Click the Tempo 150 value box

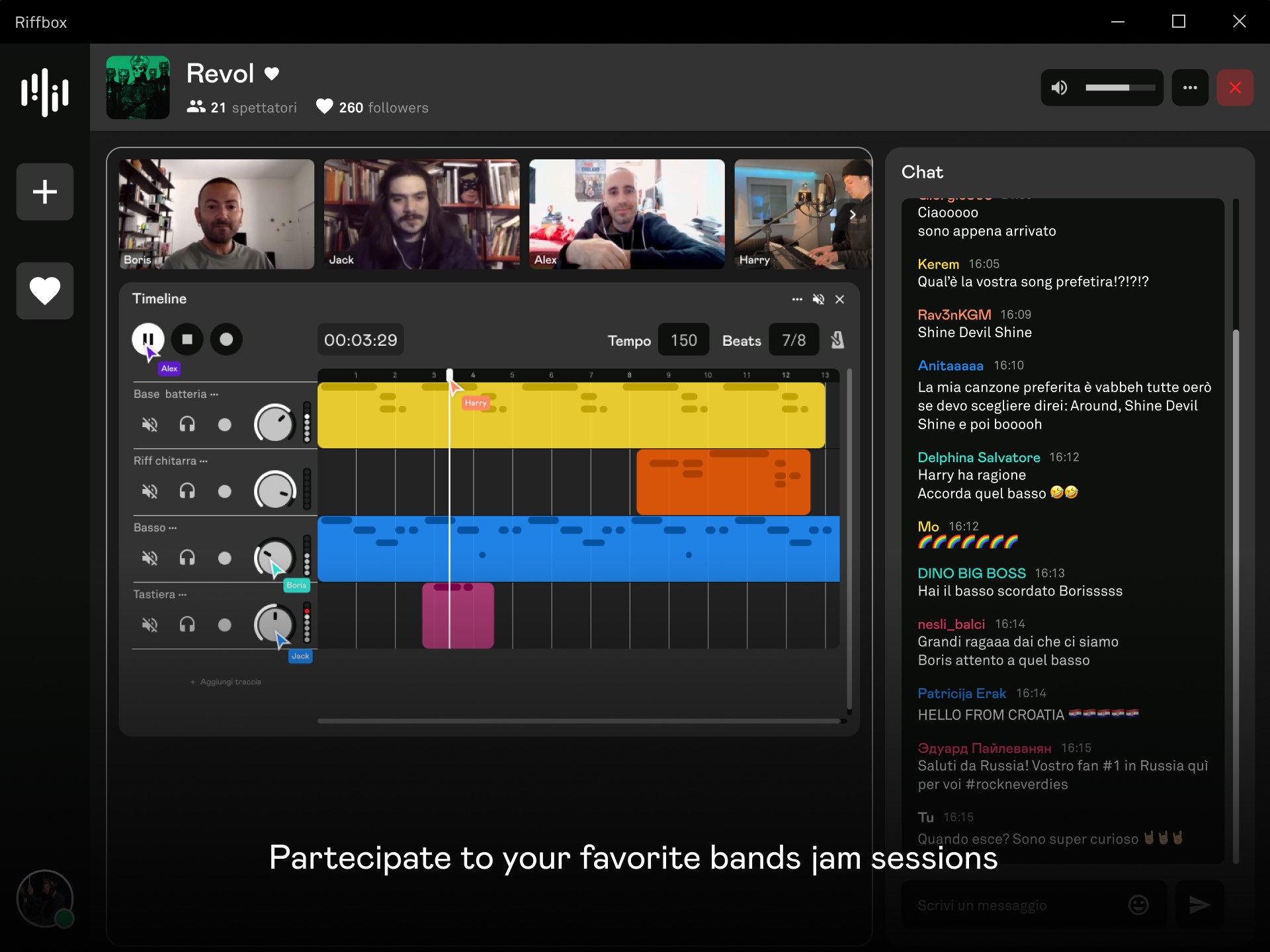[683, 340]
